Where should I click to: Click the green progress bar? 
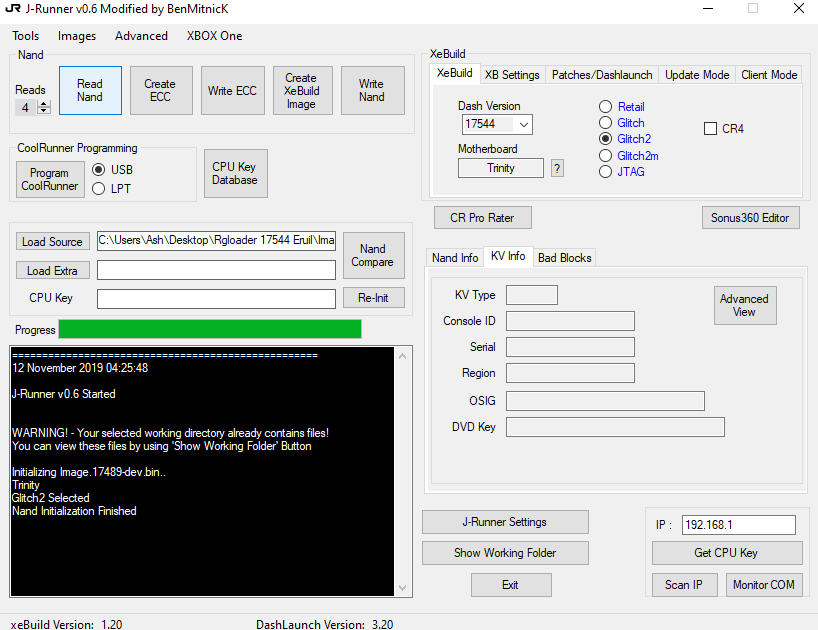210,329
